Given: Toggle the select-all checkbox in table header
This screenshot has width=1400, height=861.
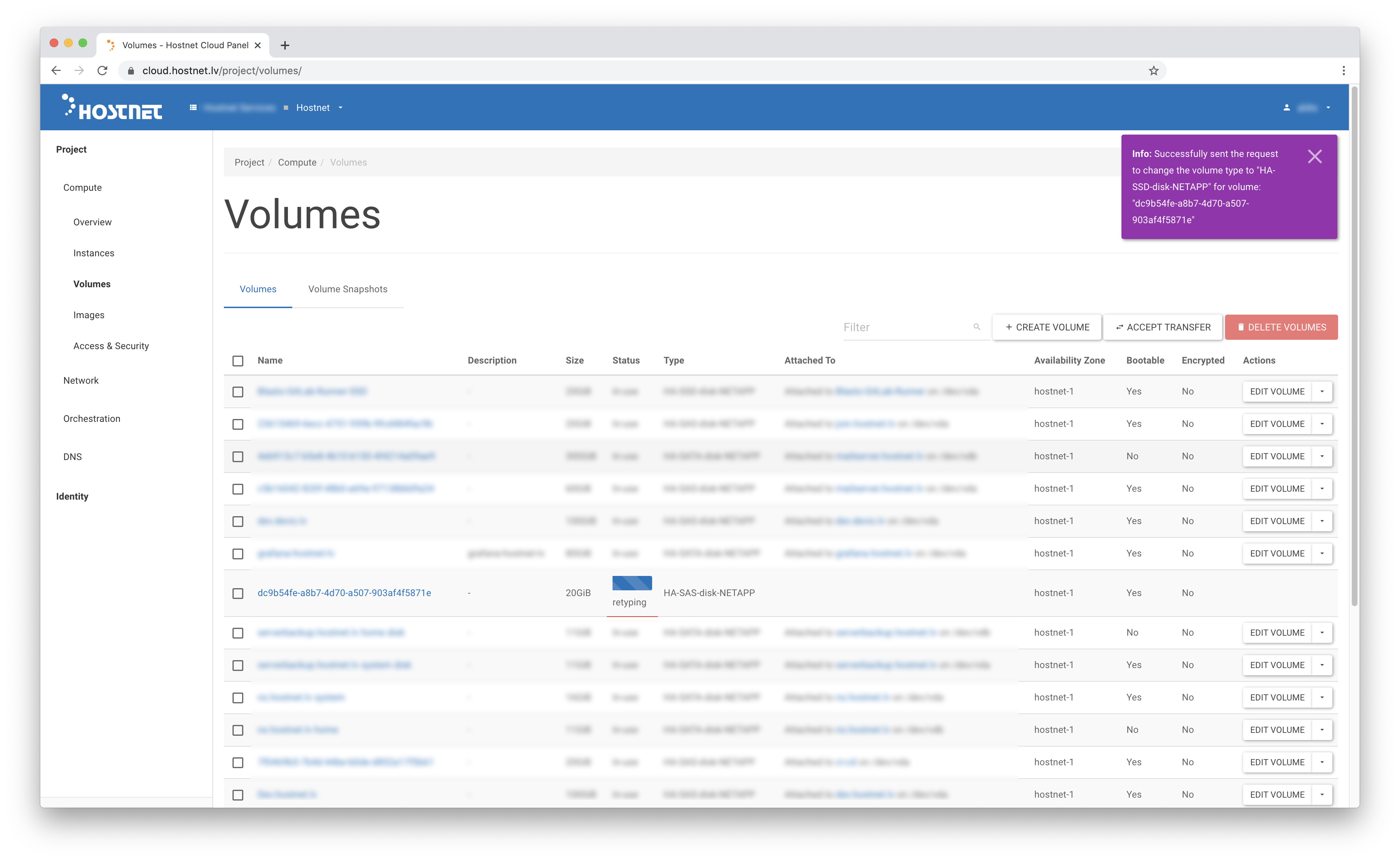Looking at the screenshot, I should pos(238,361).
